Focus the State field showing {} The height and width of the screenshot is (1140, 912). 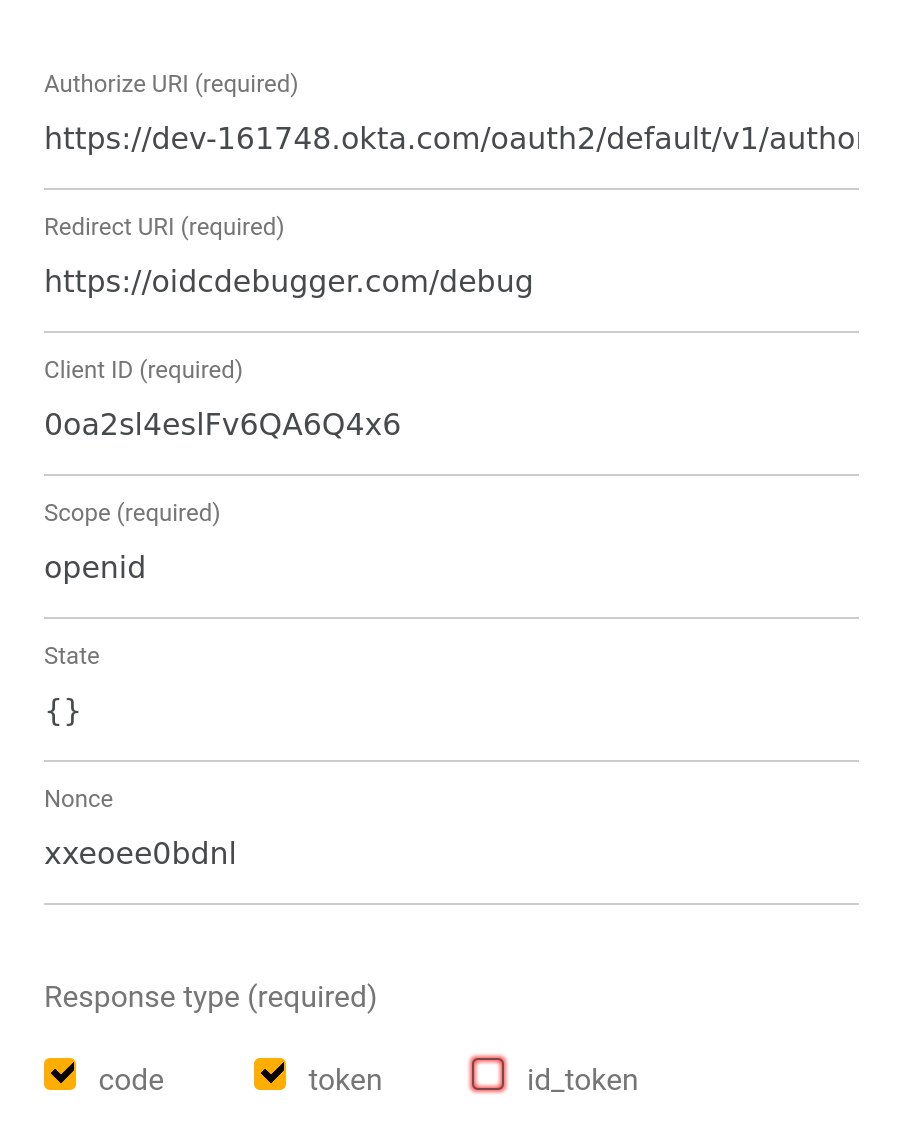[450, 711]
